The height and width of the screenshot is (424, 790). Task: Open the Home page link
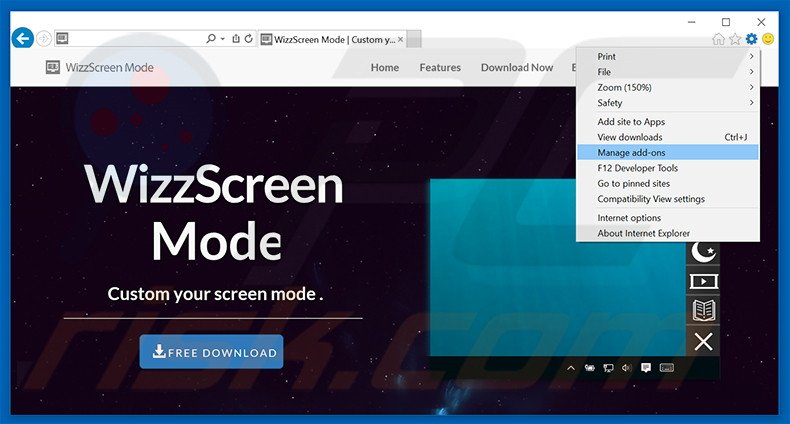tap(385, 67)
